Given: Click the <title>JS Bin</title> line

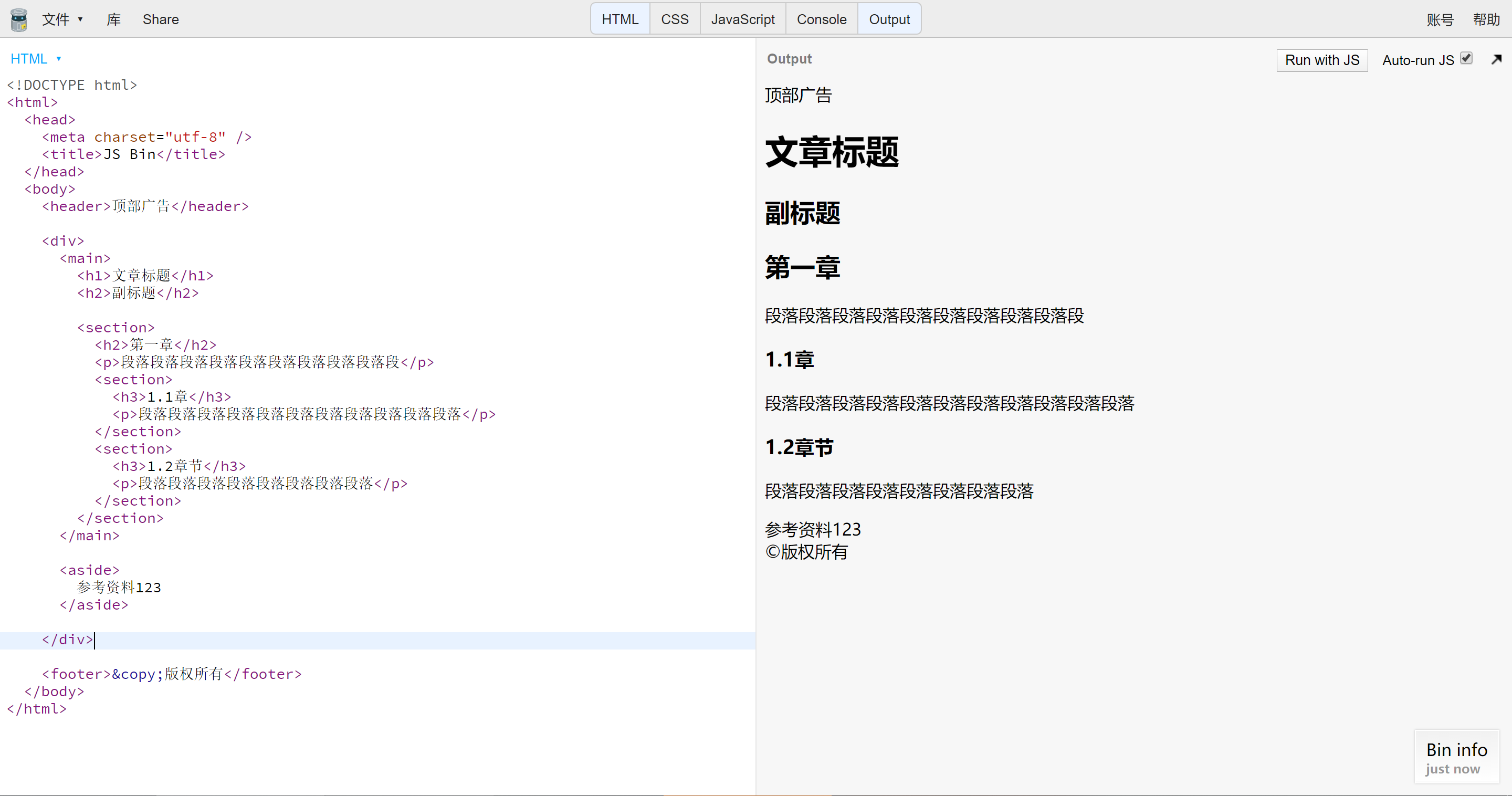Looking at the screenshot, I should click(133, 154).
